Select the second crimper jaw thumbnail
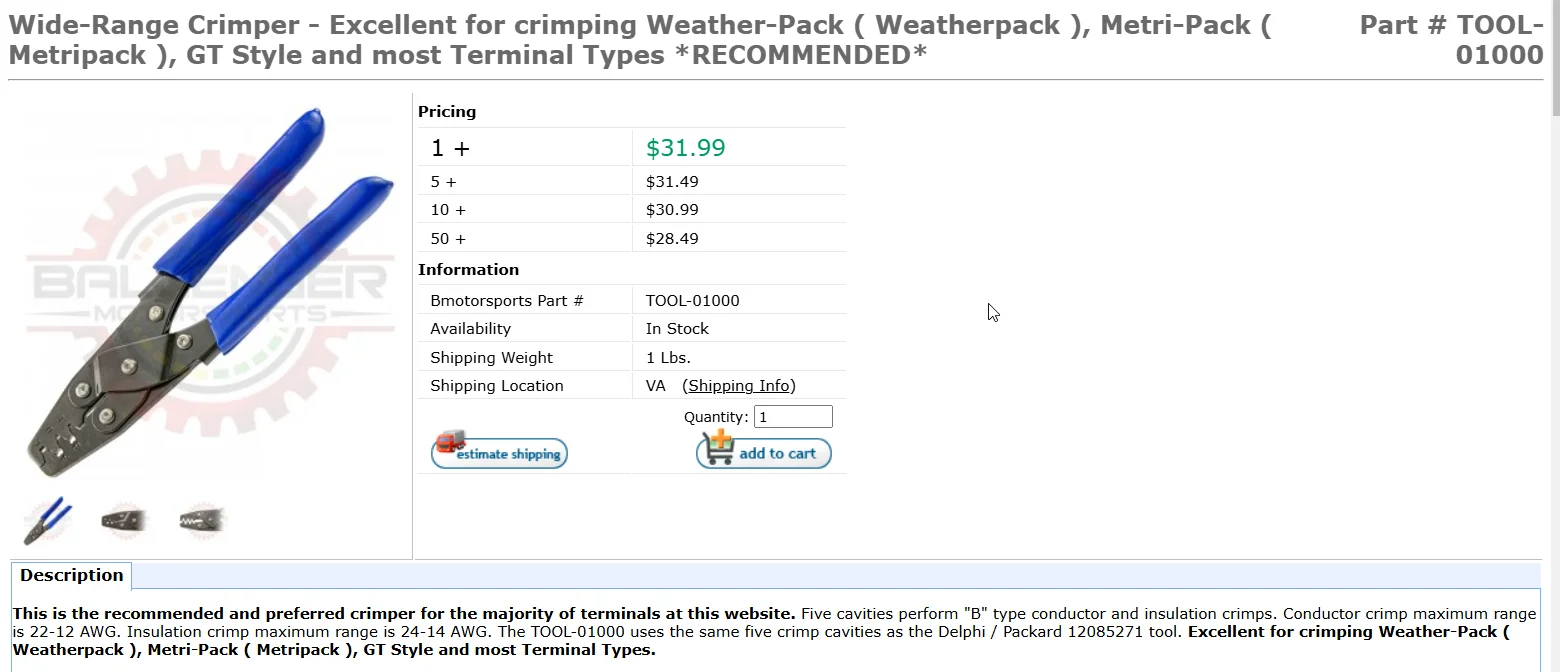Viewport: 1560px width, 672px height. (x=125, y=520)
